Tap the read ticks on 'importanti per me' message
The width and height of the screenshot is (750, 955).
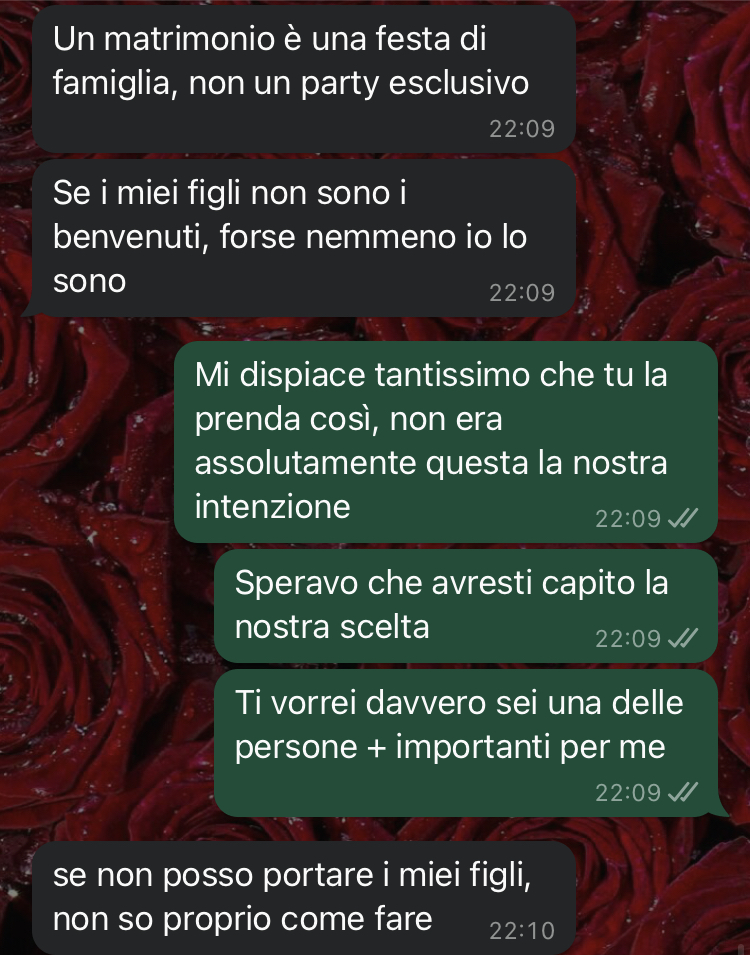click(682, 792)
